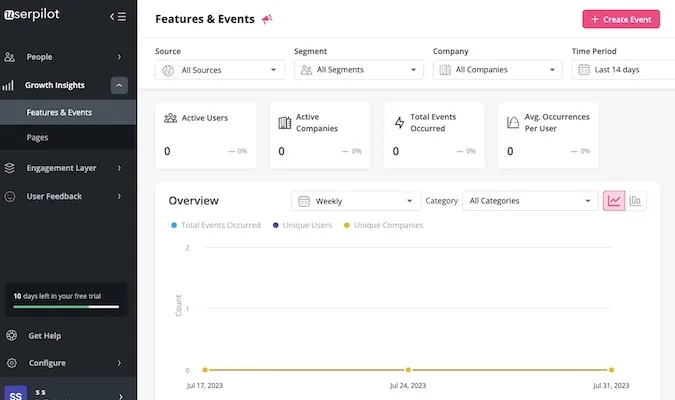Open the Engagement Layer menu item

68,168
